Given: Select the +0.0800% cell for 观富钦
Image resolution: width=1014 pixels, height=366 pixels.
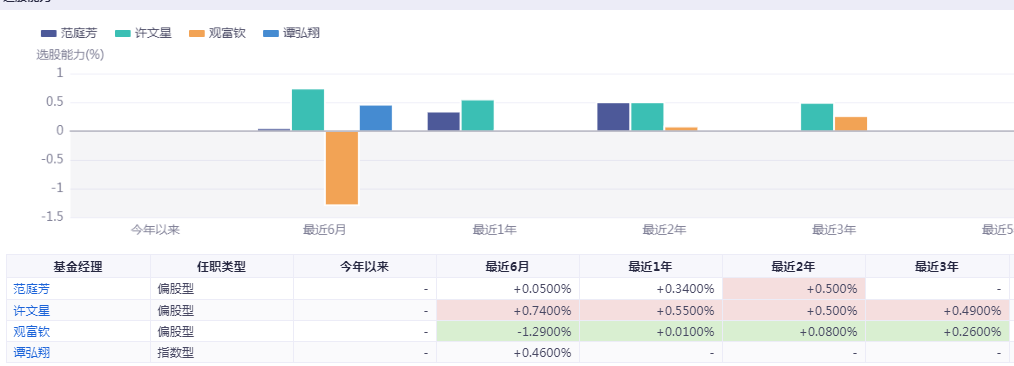Looking at the screenshot, I should tap(793, 332).
